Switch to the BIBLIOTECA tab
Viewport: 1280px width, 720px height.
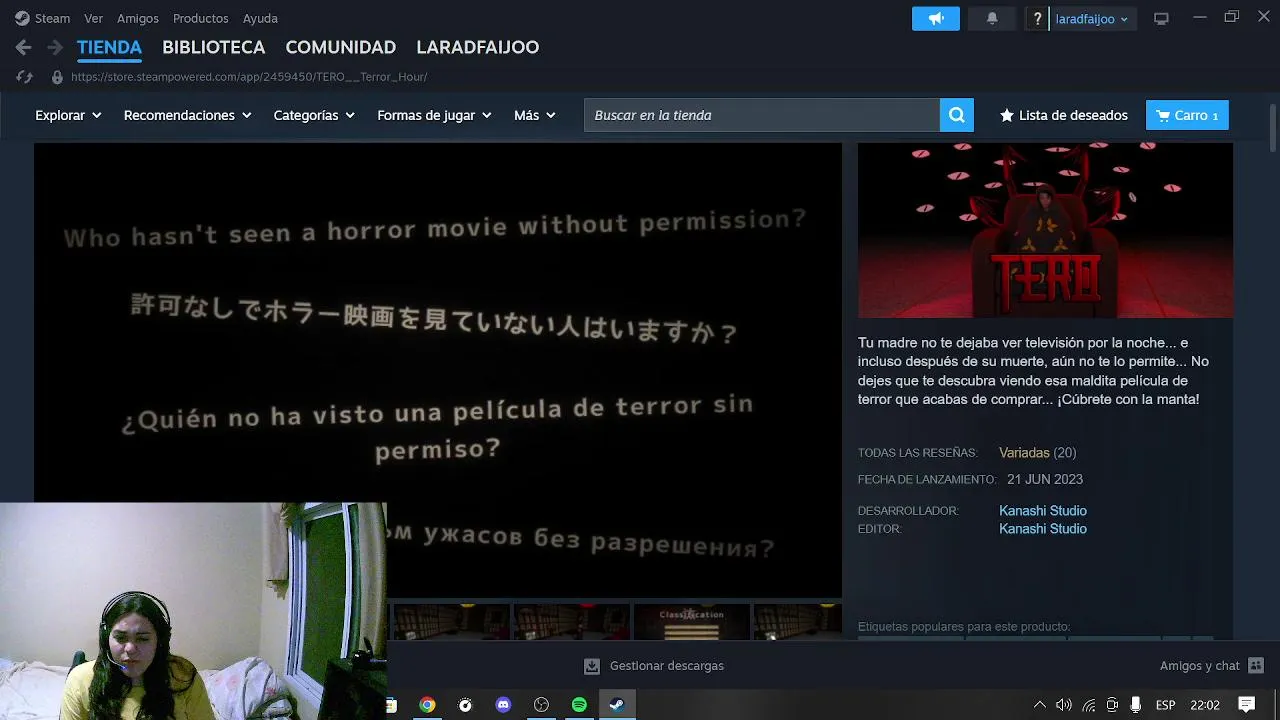213,47
